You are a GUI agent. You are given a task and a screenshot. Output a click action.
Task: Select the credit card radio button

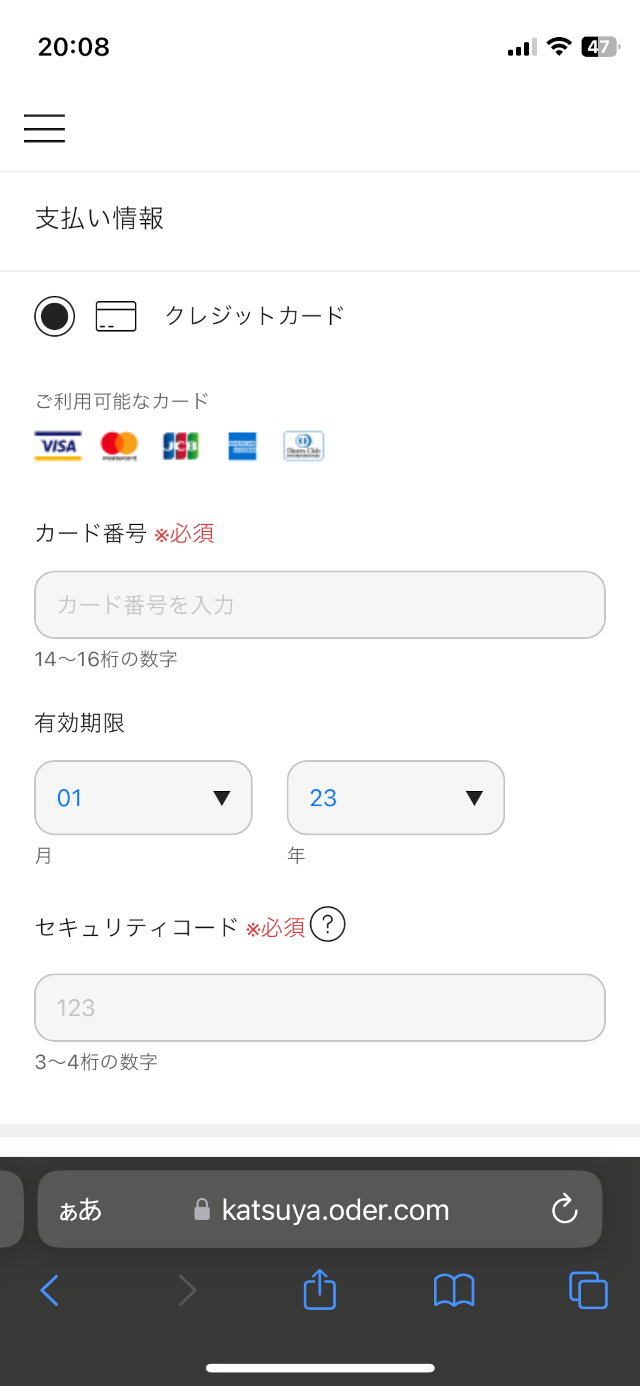(55, 316)
